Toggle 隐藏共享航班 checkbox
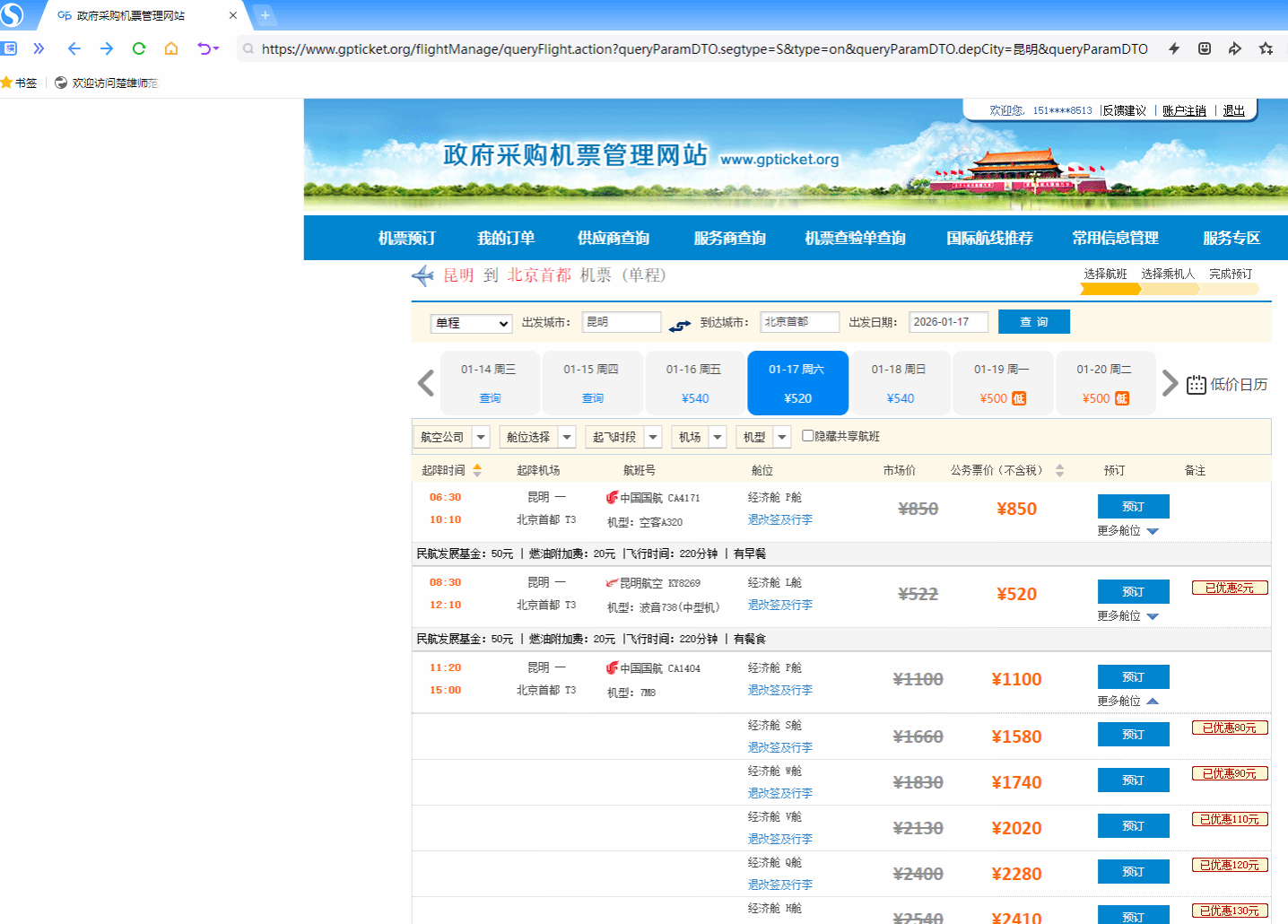This screenshot has width=1288, height=924. pyautogui.click(x=807, y=436)
